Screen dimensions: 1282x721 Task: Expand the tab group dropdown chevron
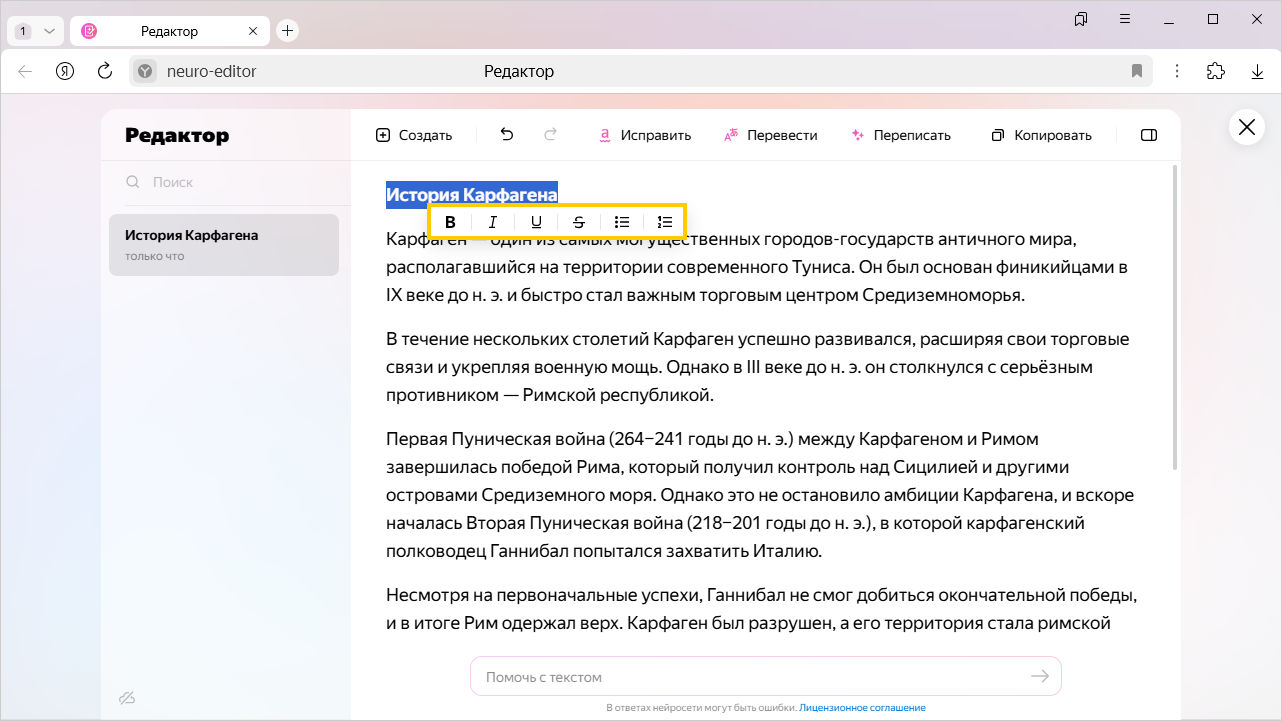pos(49,31)
